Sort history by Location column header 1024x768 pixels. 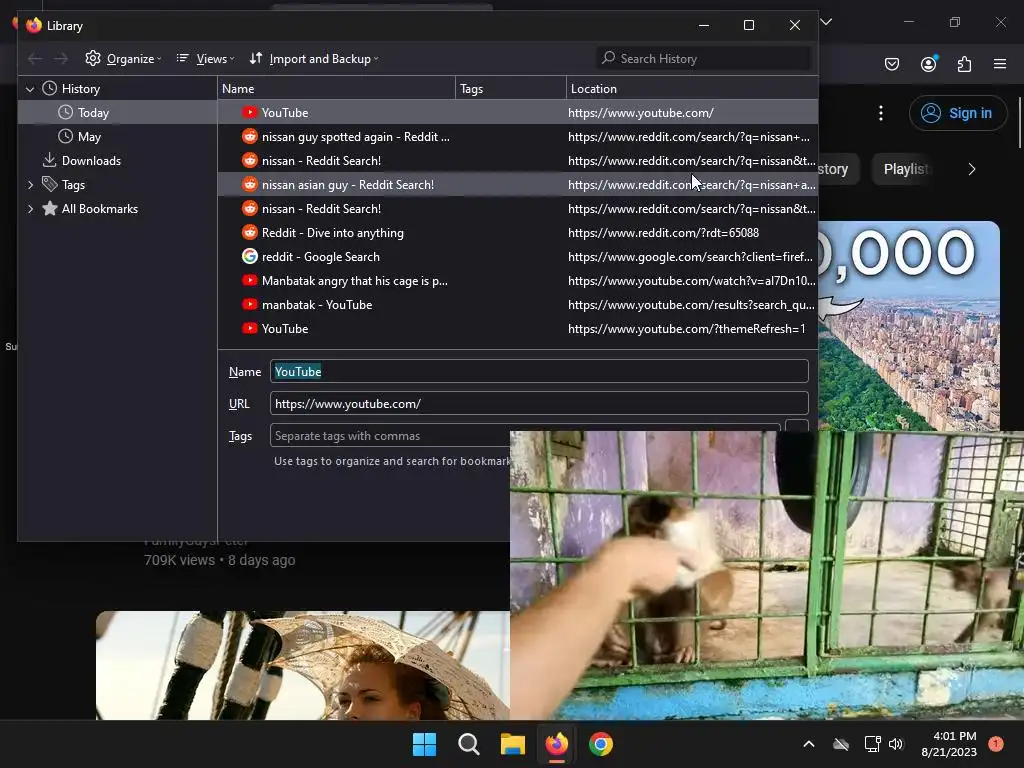coord(692,89)
